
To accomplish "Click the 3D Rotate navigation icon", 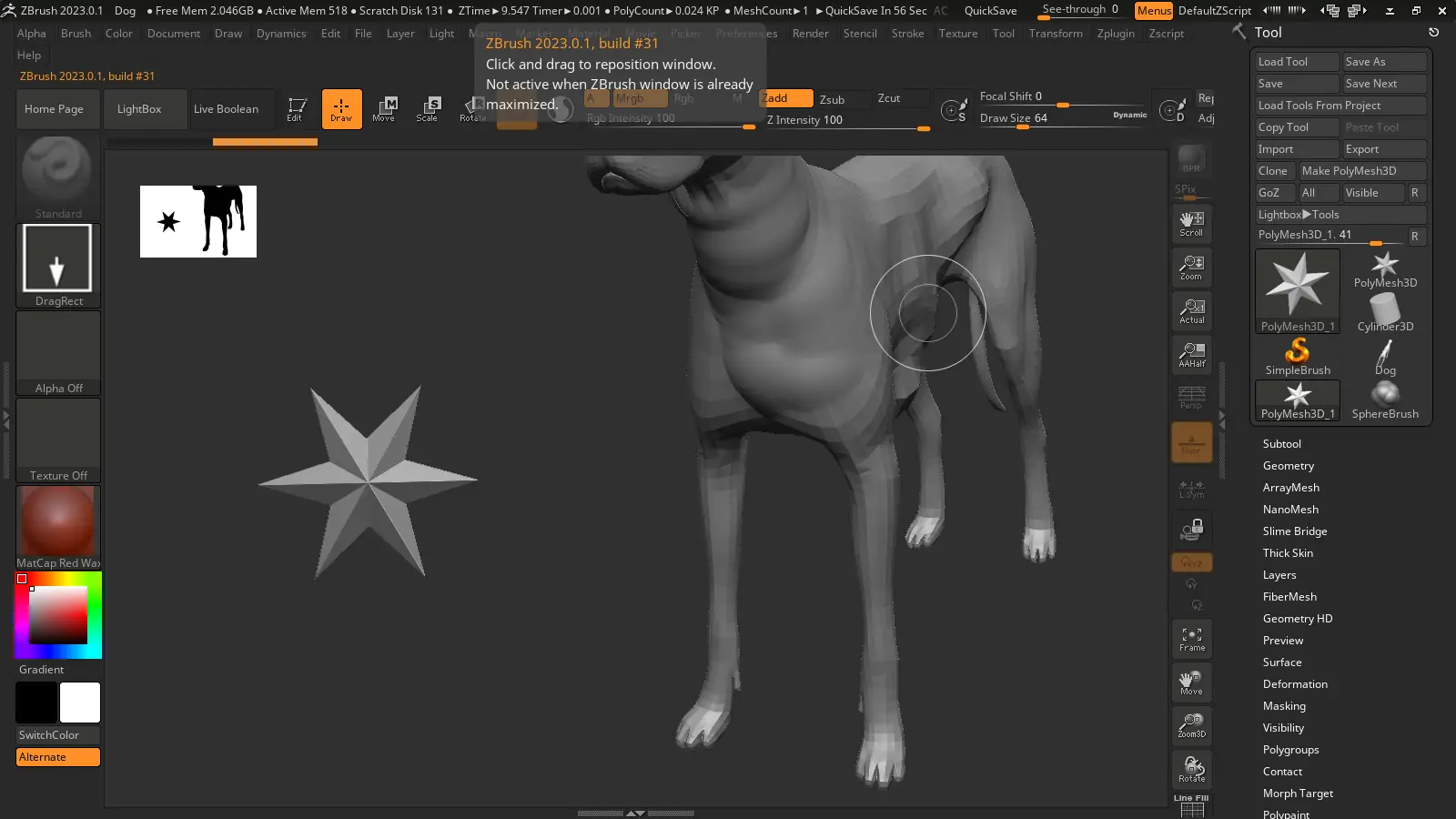I will 1191,770.
